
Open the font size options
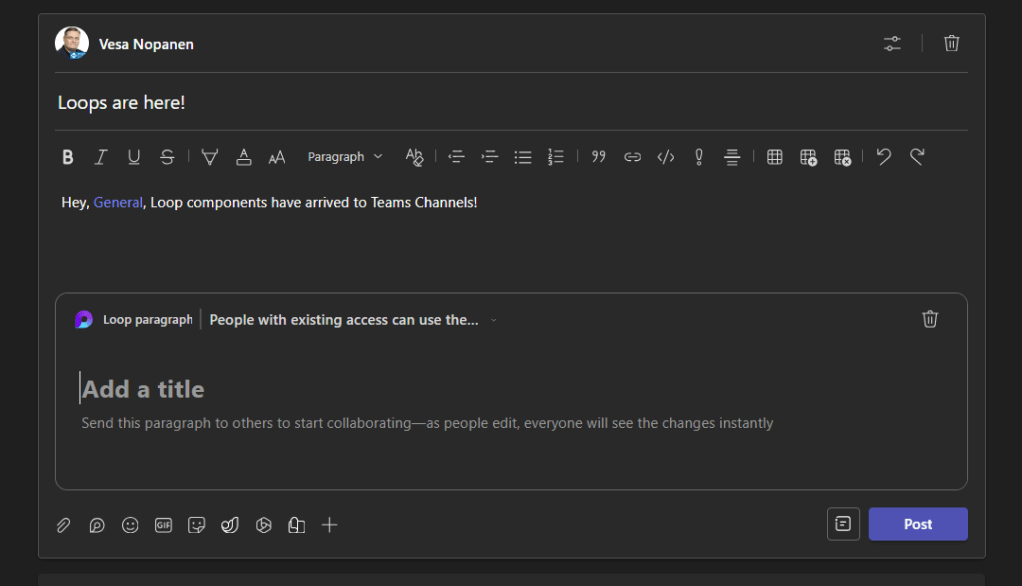(x=277, y=157)
